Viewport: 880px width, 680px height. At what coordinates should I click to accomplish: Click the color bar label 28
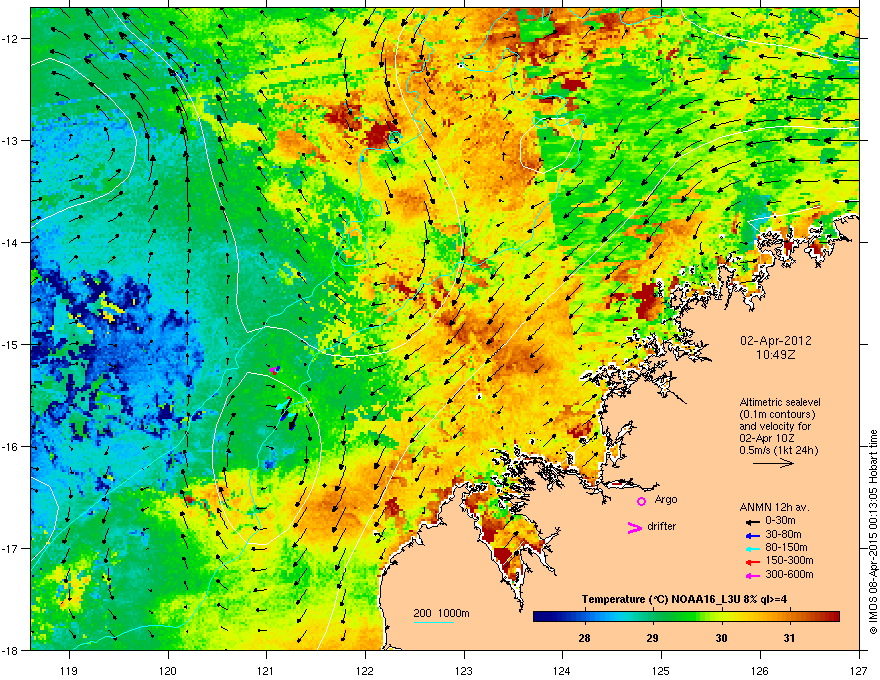584,638
